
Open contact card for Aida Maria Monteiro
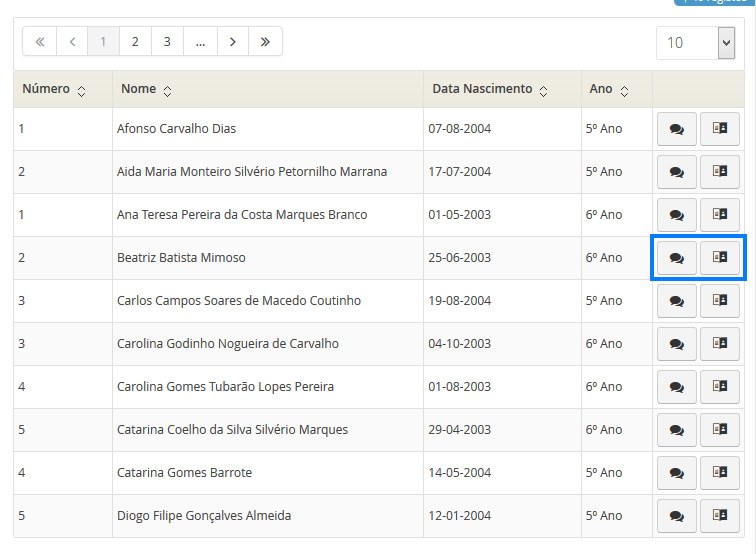(x=719, y=172)
